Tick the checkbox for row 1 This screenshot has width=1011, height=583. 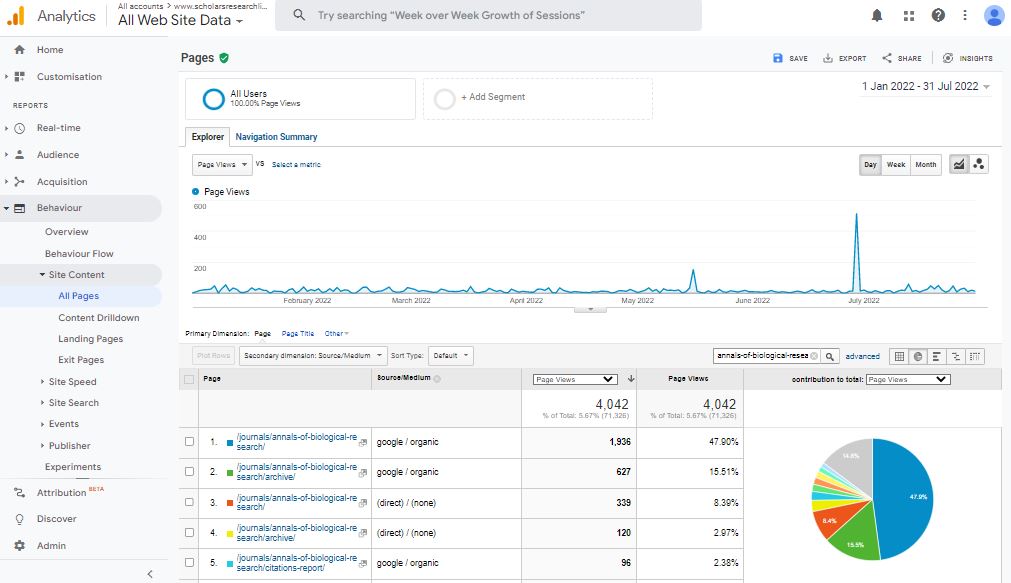pyautogui.click(x=190, y=441)
